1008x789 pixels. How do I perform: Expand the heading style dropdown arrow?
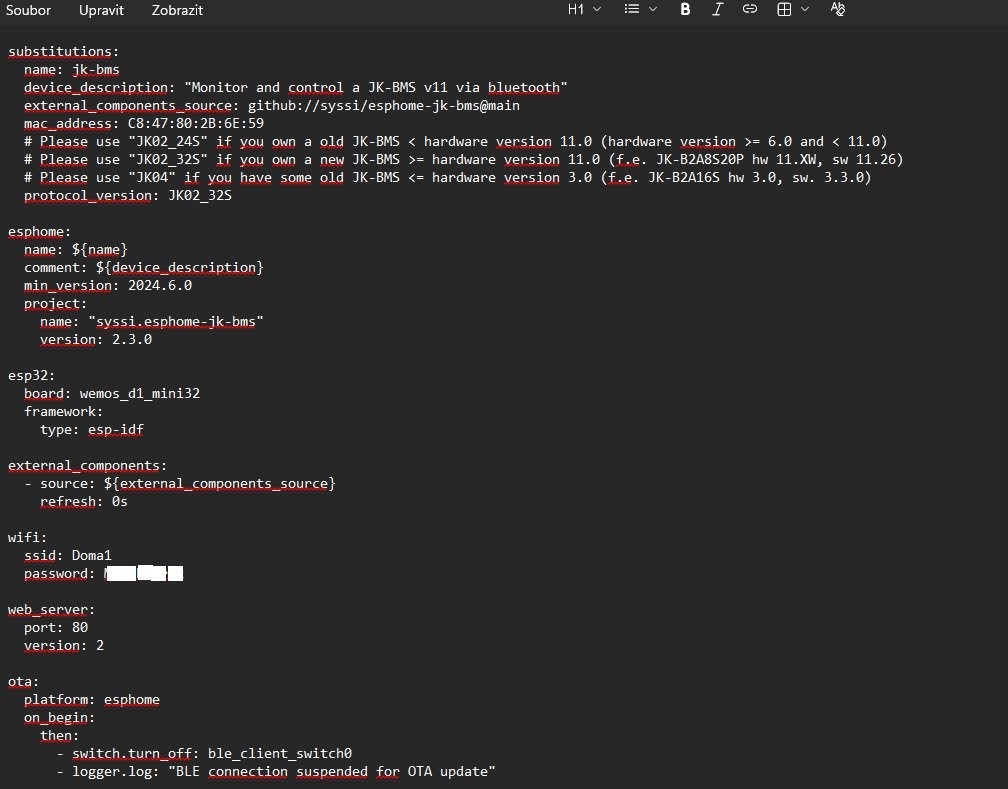coord(597,9)
